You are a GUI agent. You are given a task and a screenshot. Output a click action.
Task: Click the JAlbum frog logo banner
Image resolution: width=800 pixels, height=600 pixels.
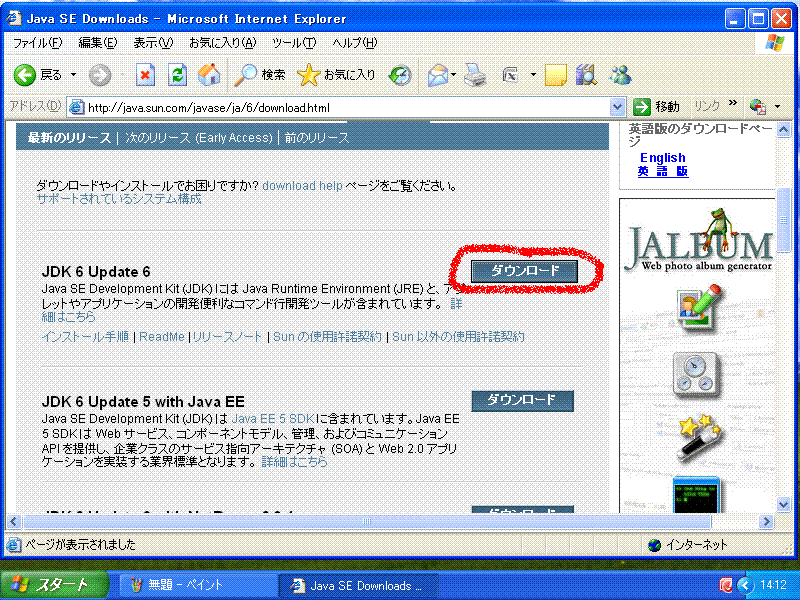(x=698, y=240)
